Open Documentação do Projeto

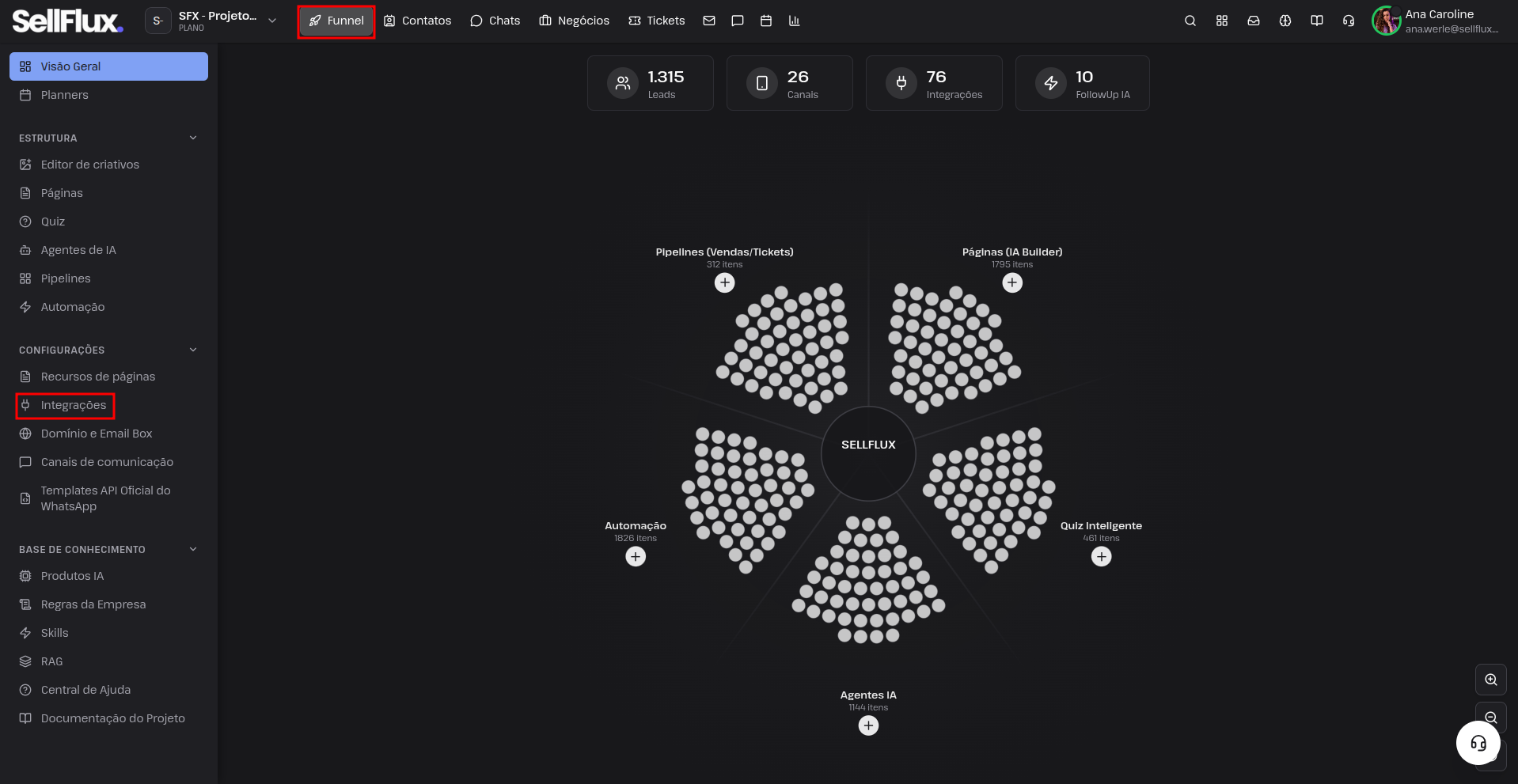coord(109,718)
